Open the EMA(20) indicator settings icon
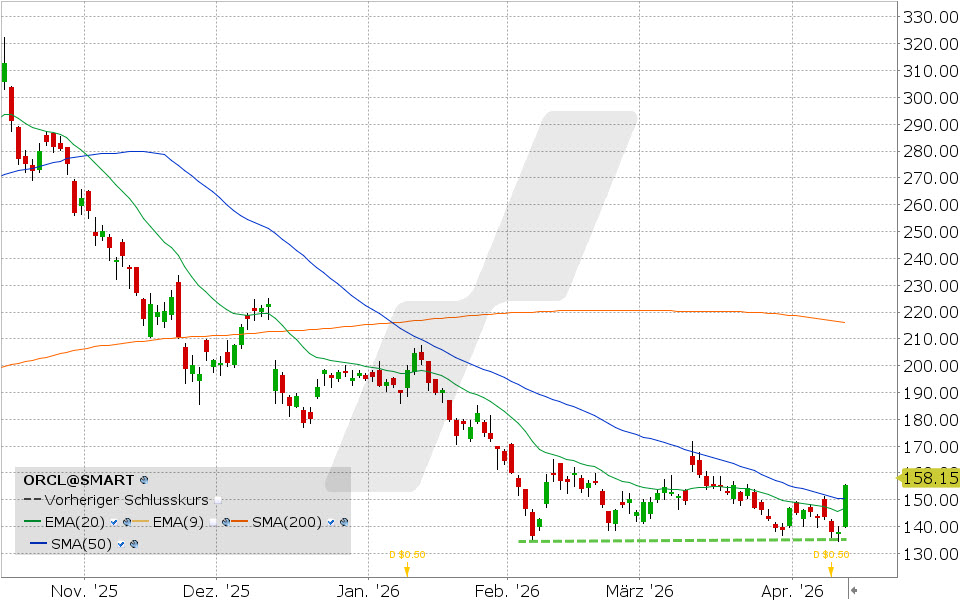 click(127, 522)
